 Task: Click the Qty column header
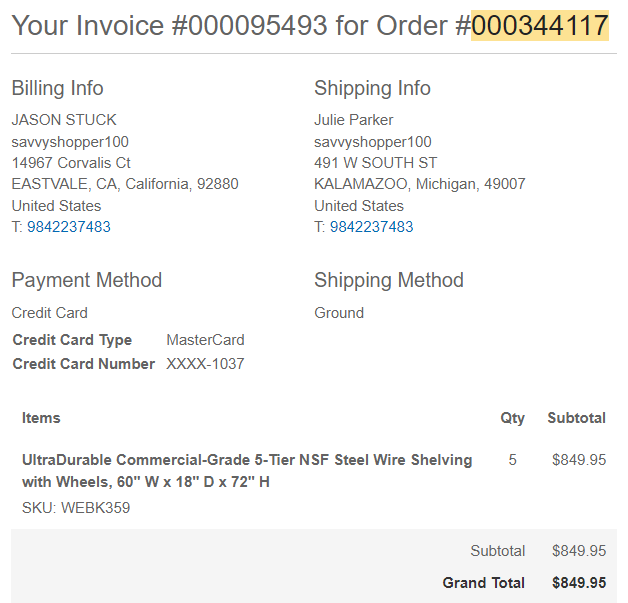pyautogui.click(x=512, y=418)
